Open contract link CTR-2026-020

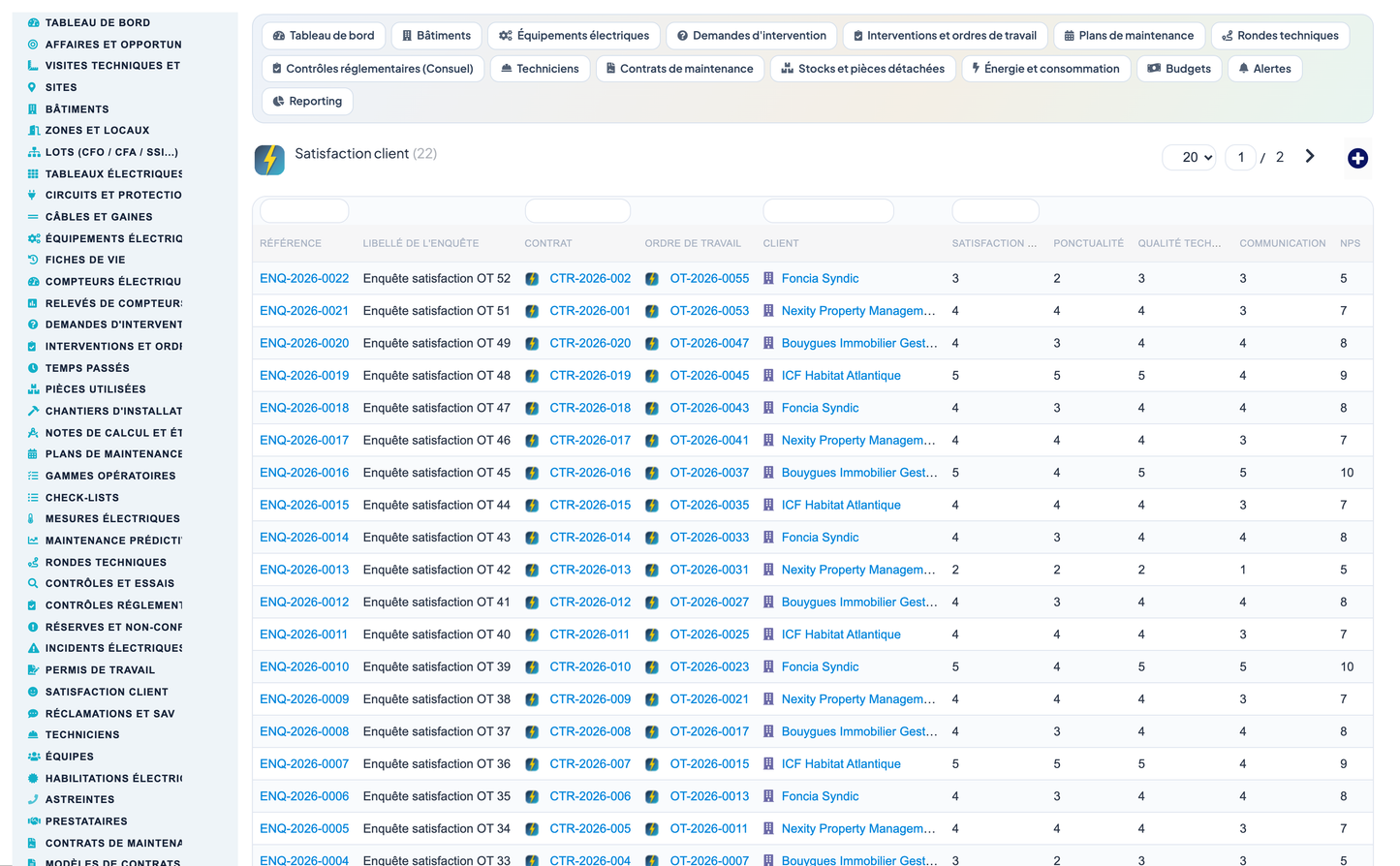coord(590,343)
